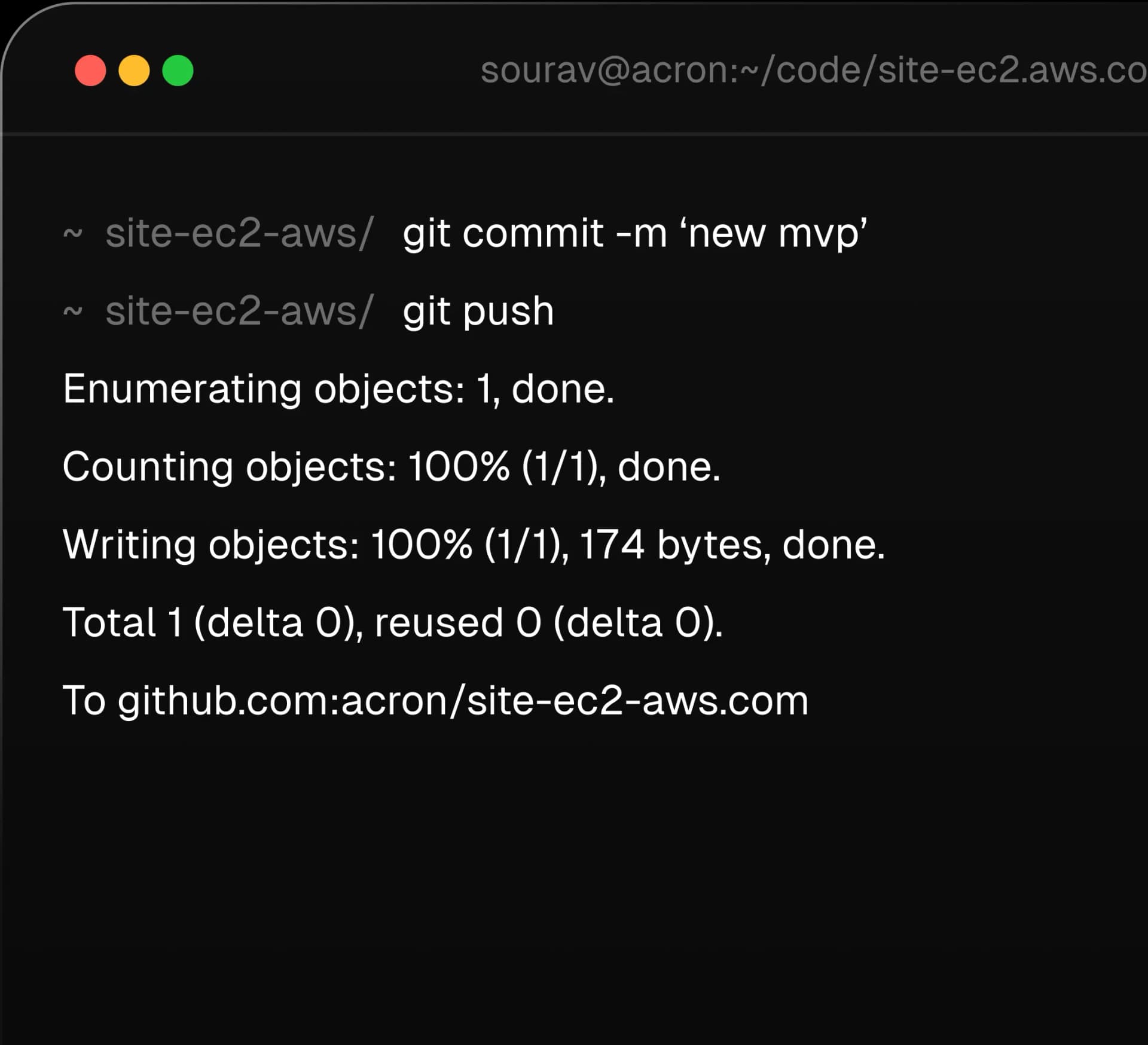Minimize the terminal using the yellow button
Screen dimensions: 1148x1045
click(x=134, y=71)
